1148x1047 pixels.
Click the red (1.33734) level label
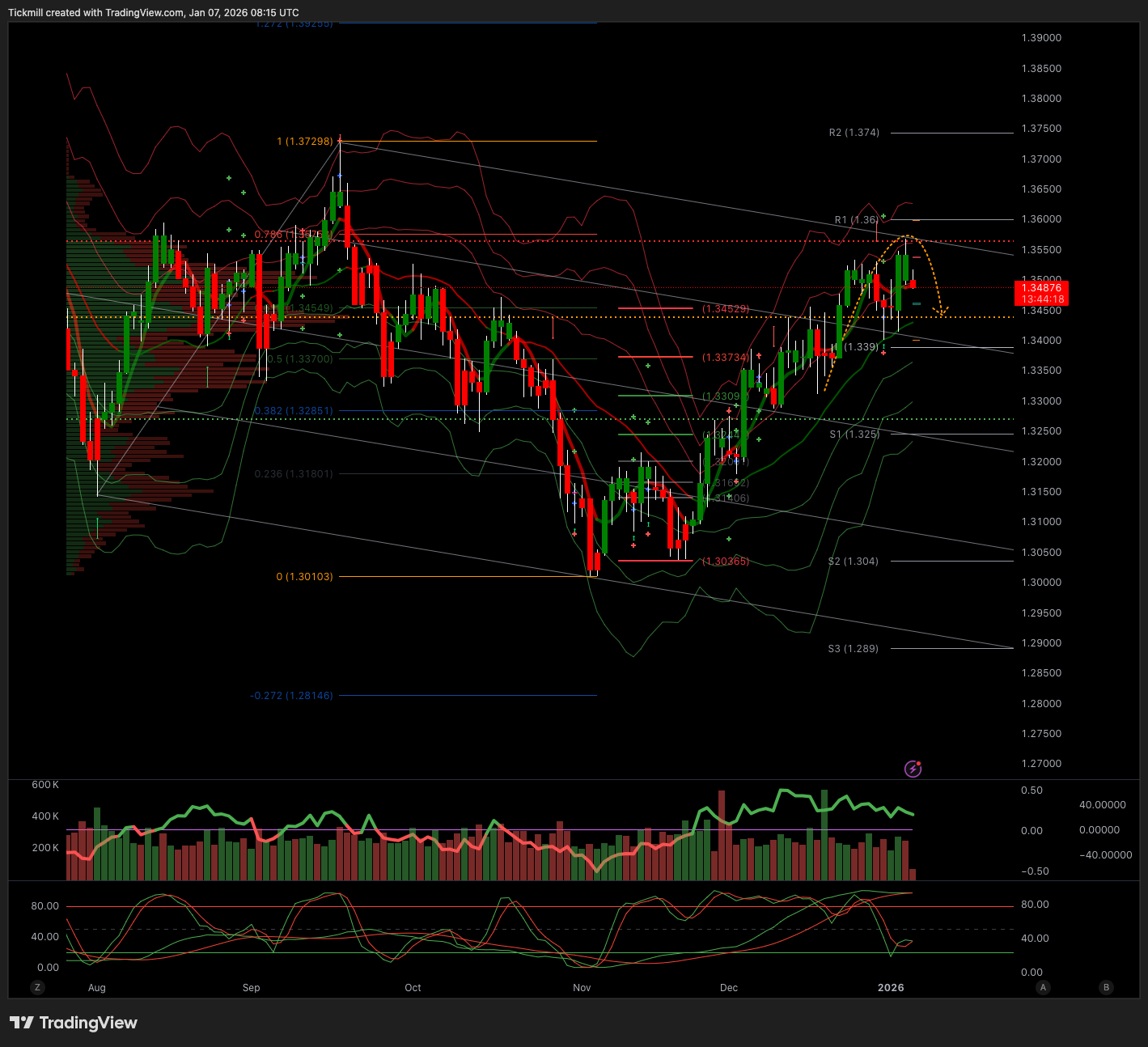coord(725,357)
